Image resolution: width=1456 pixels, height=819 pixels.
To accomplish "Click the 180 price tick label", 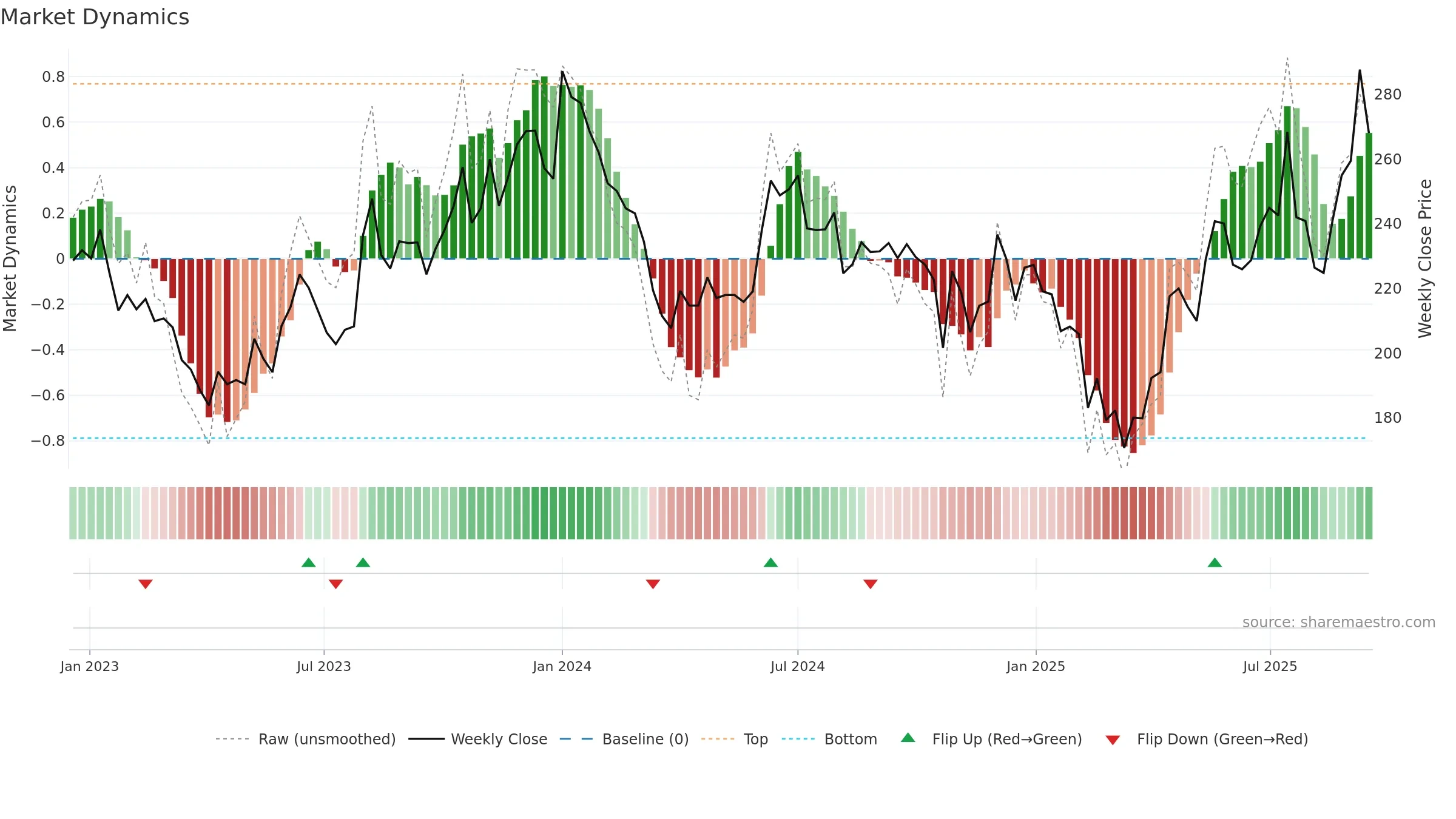I will pos(1387,417).
